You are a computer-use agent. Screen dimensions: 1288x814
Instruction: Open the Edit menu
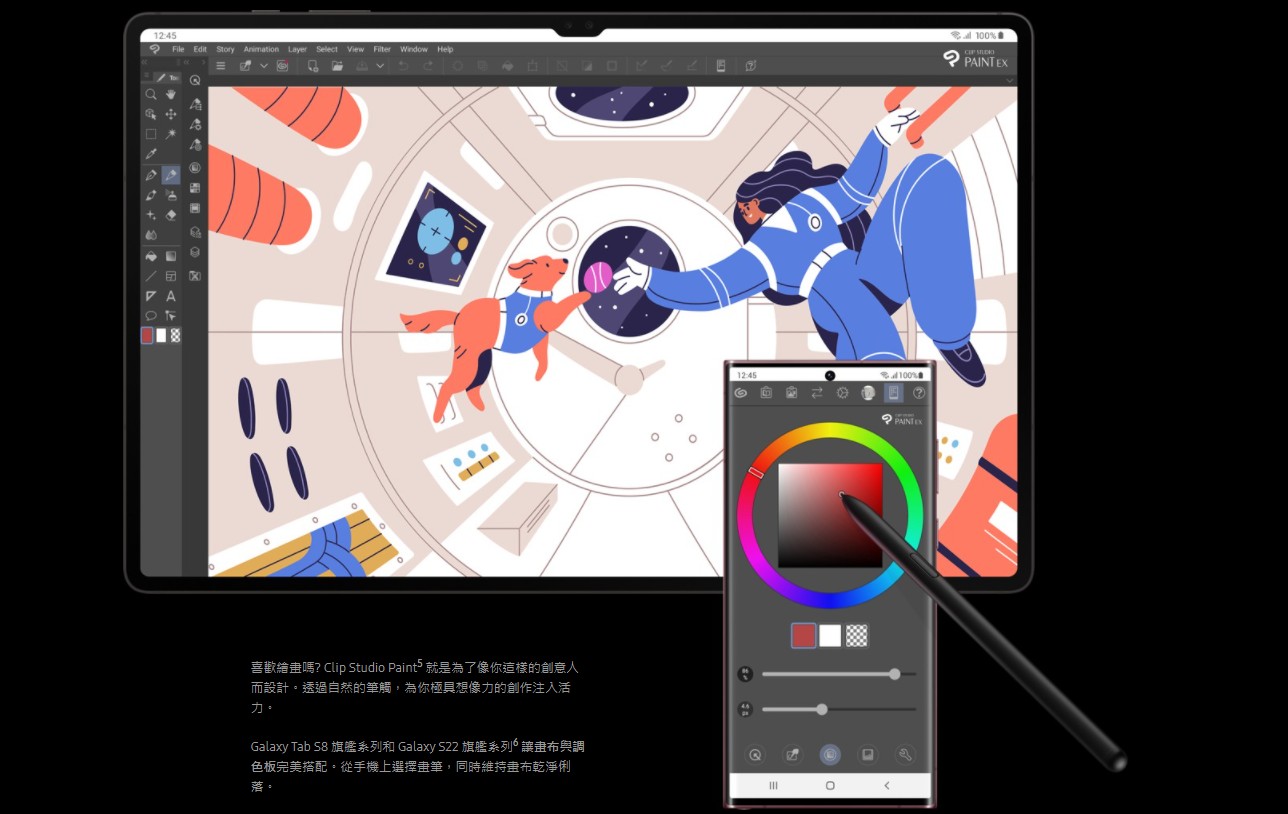pyautogui.click(x=200, y=49)
